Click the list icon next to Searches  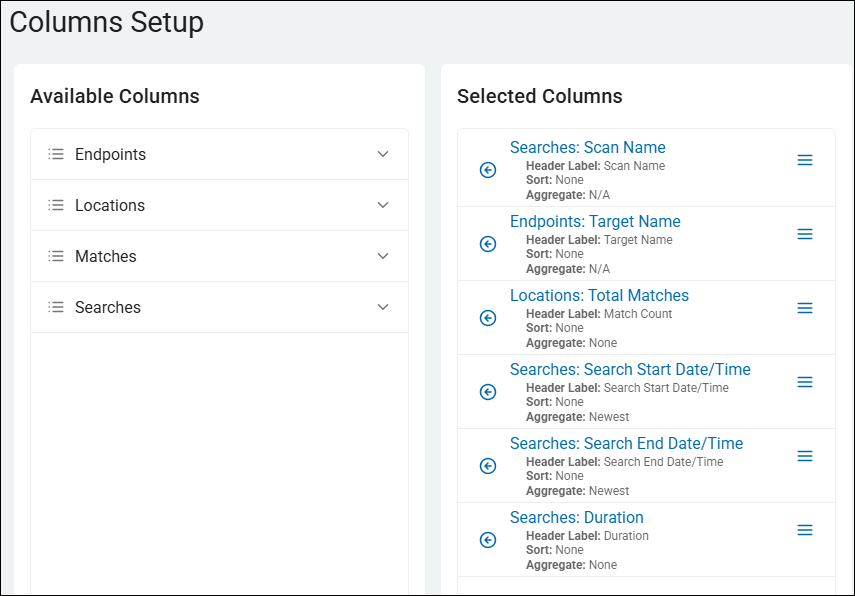coord(56,307)
